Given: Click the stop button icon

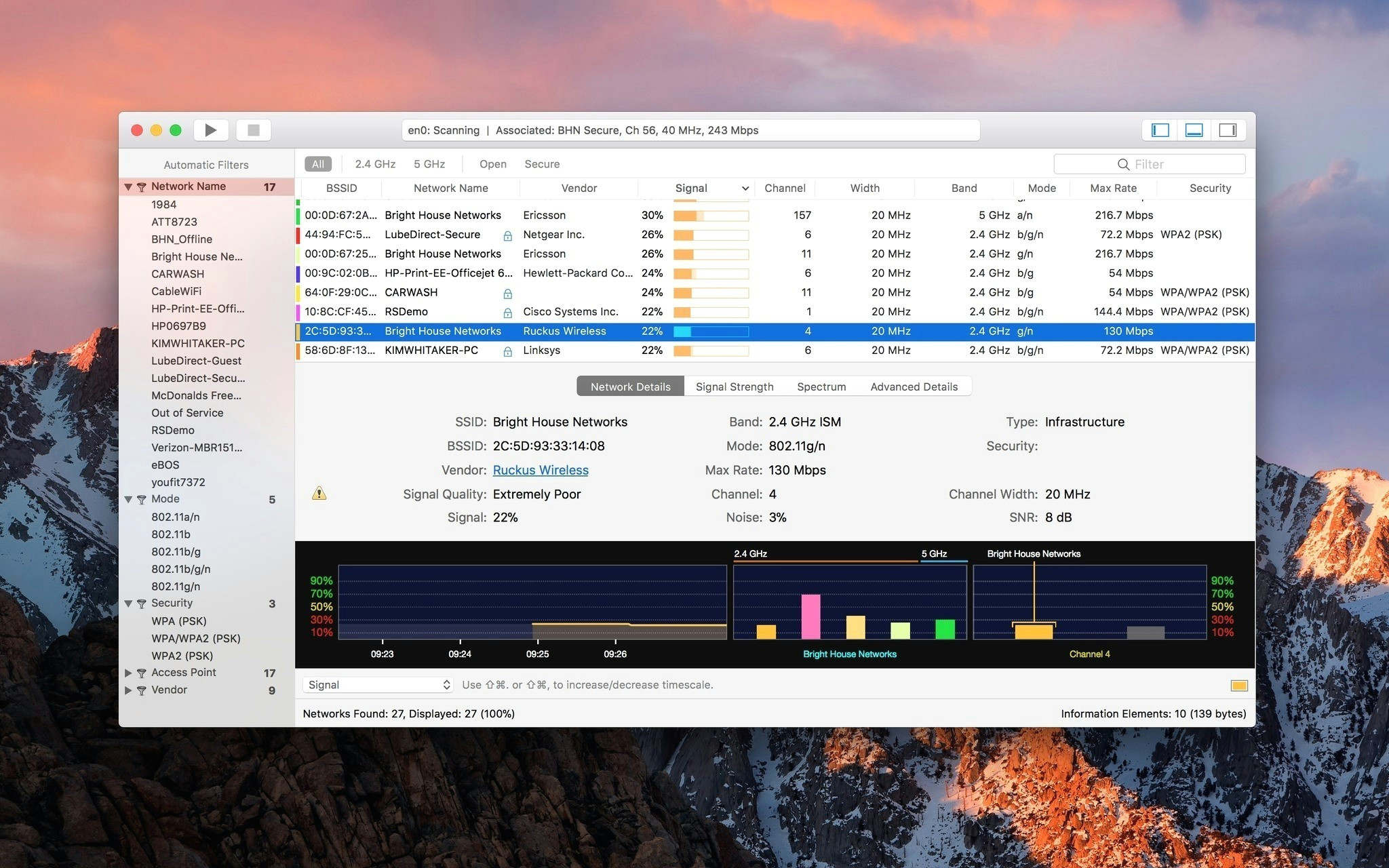Looking at the screenshot, I should [254, 131].
